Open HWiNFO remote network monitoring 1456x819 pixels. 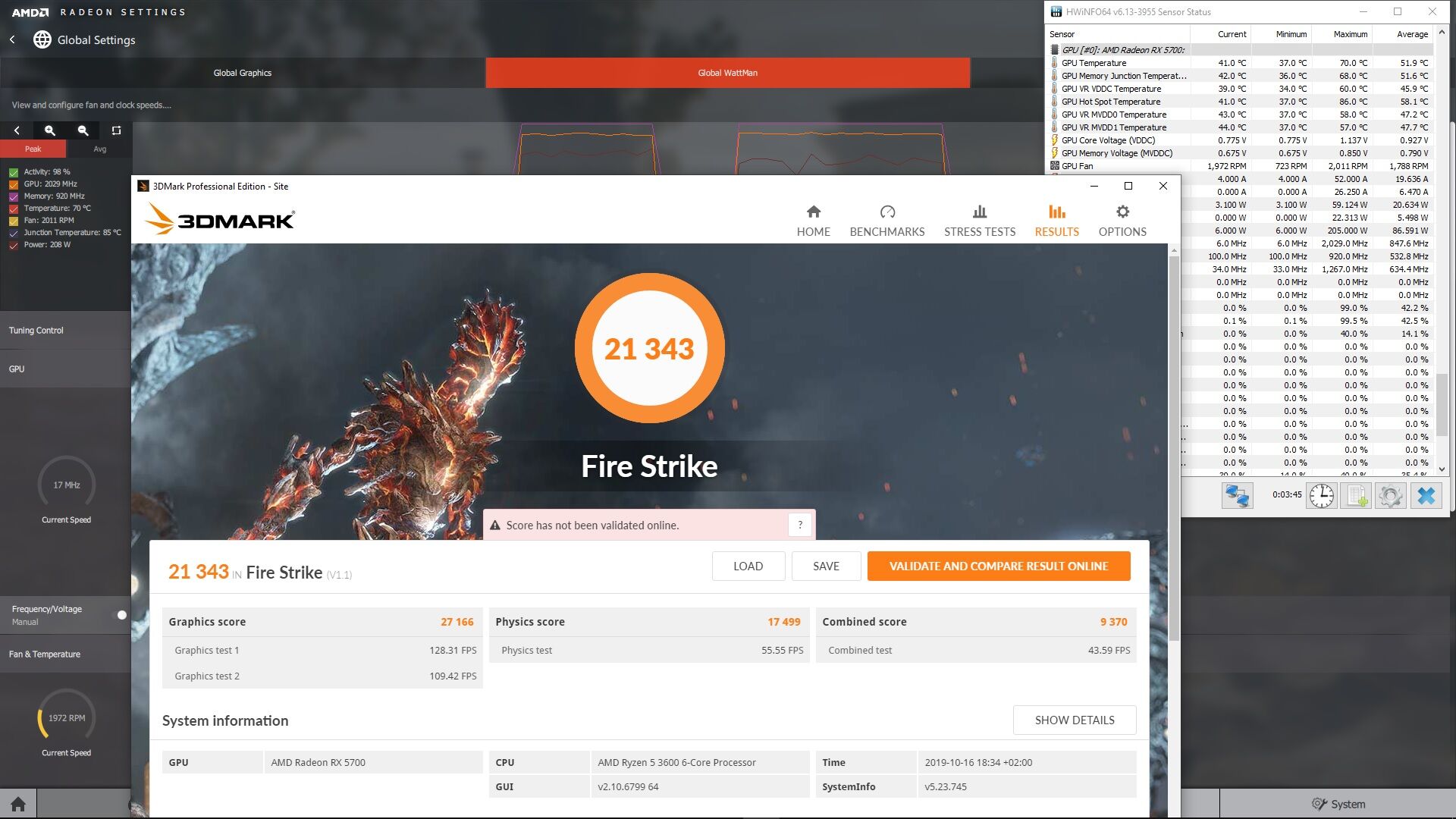coord(1237,496)
